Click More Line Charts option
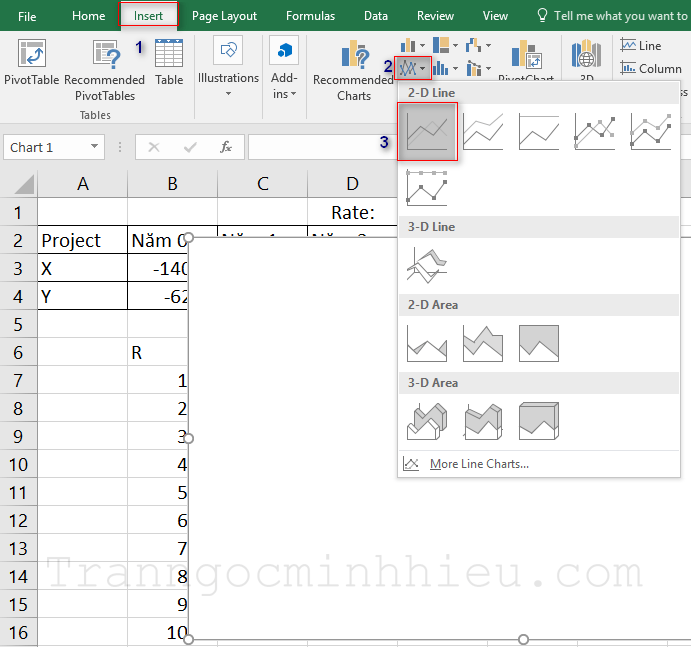Image resolution: width=691 pixels, height=647 pixels. click(478, 464)
